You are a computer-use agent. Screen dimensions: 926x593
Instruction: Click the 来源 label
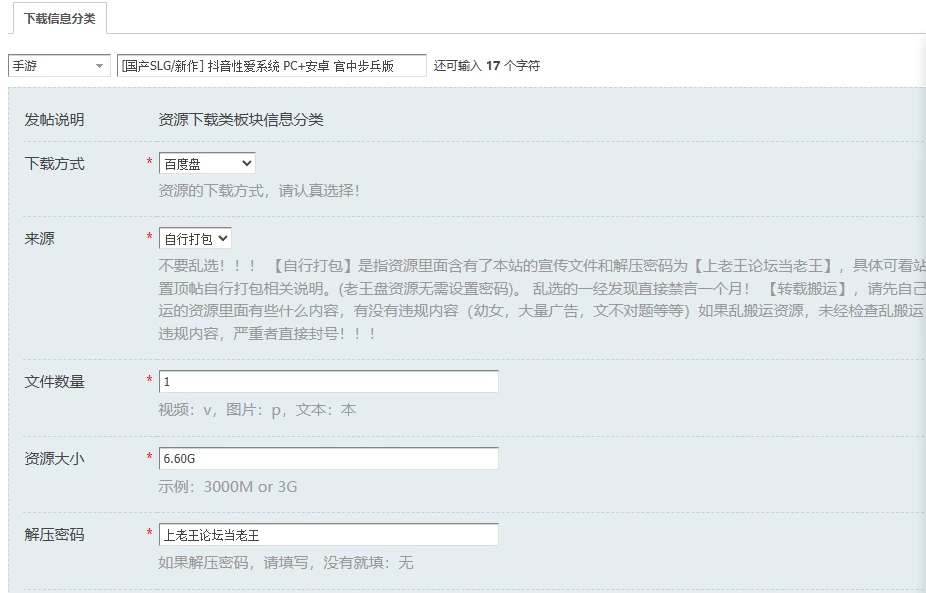tap(40, 239)
